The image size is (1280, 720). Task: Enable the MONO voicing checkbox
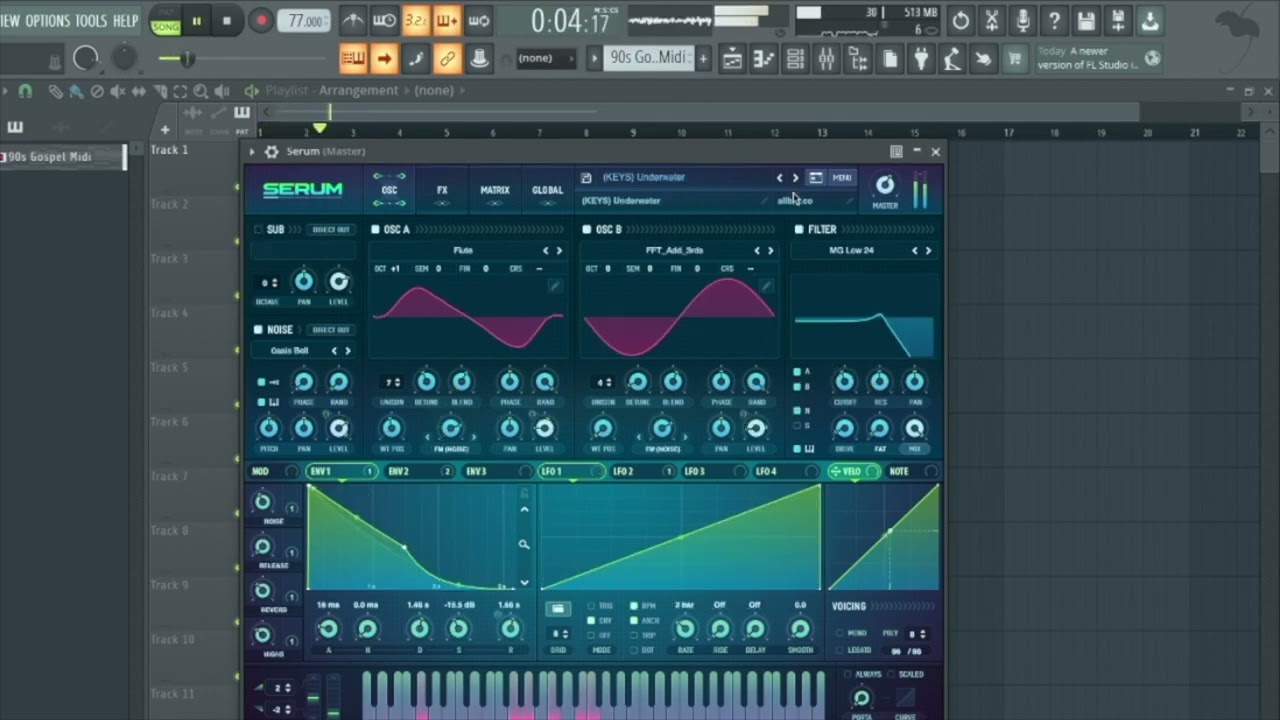(x=839, y=634)
